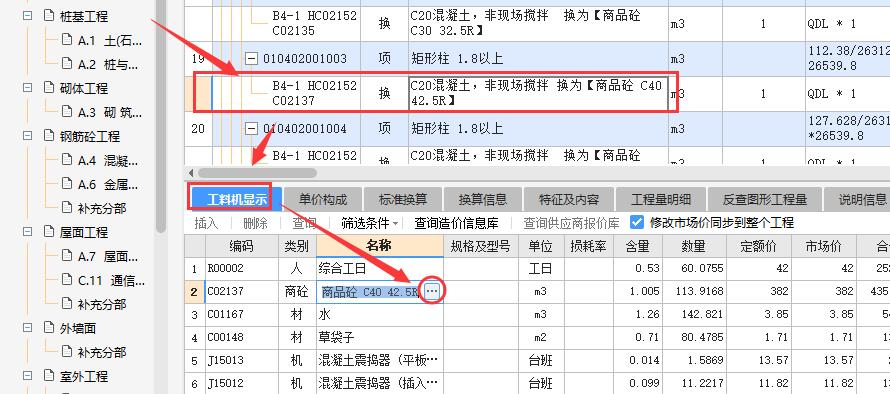Click the 屋面工程 document icon
Viewport: 890px width, 394px height.
coord(49,232)
